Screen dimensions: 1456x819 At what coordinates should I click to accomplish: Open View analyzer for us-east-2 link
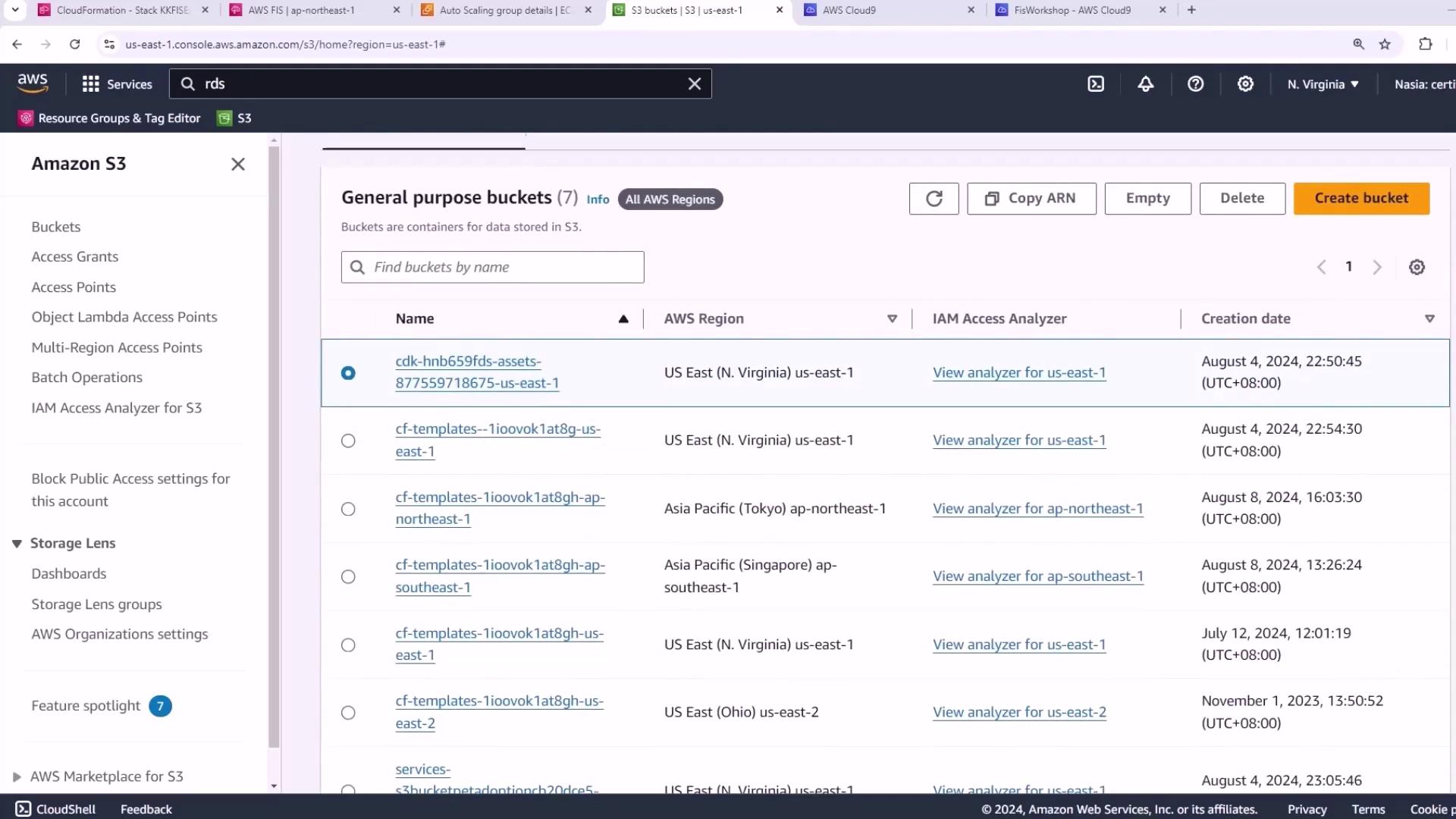[1019, 712]
